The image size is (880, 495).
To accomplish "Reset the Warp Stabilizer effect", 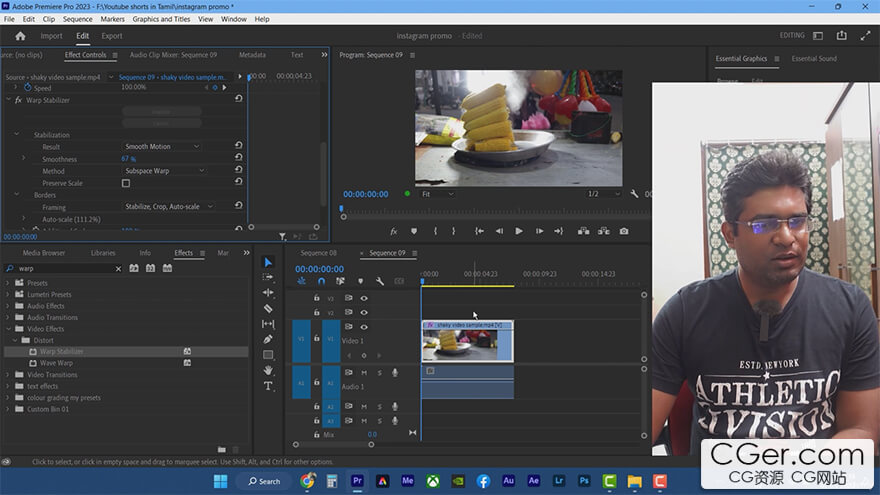I will [x=239, y=98].
